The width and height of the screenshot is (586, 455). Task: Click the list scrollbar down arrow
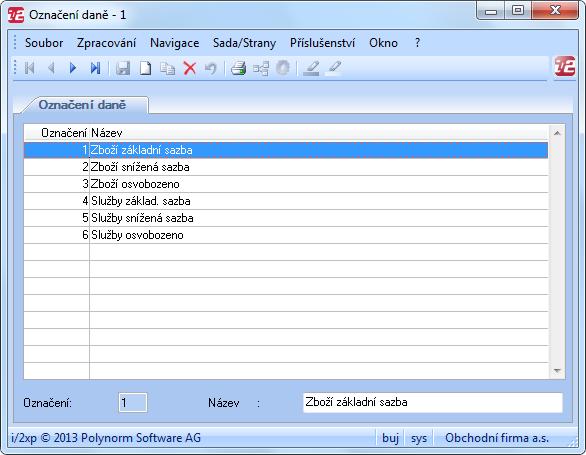[x=557, y=371]
